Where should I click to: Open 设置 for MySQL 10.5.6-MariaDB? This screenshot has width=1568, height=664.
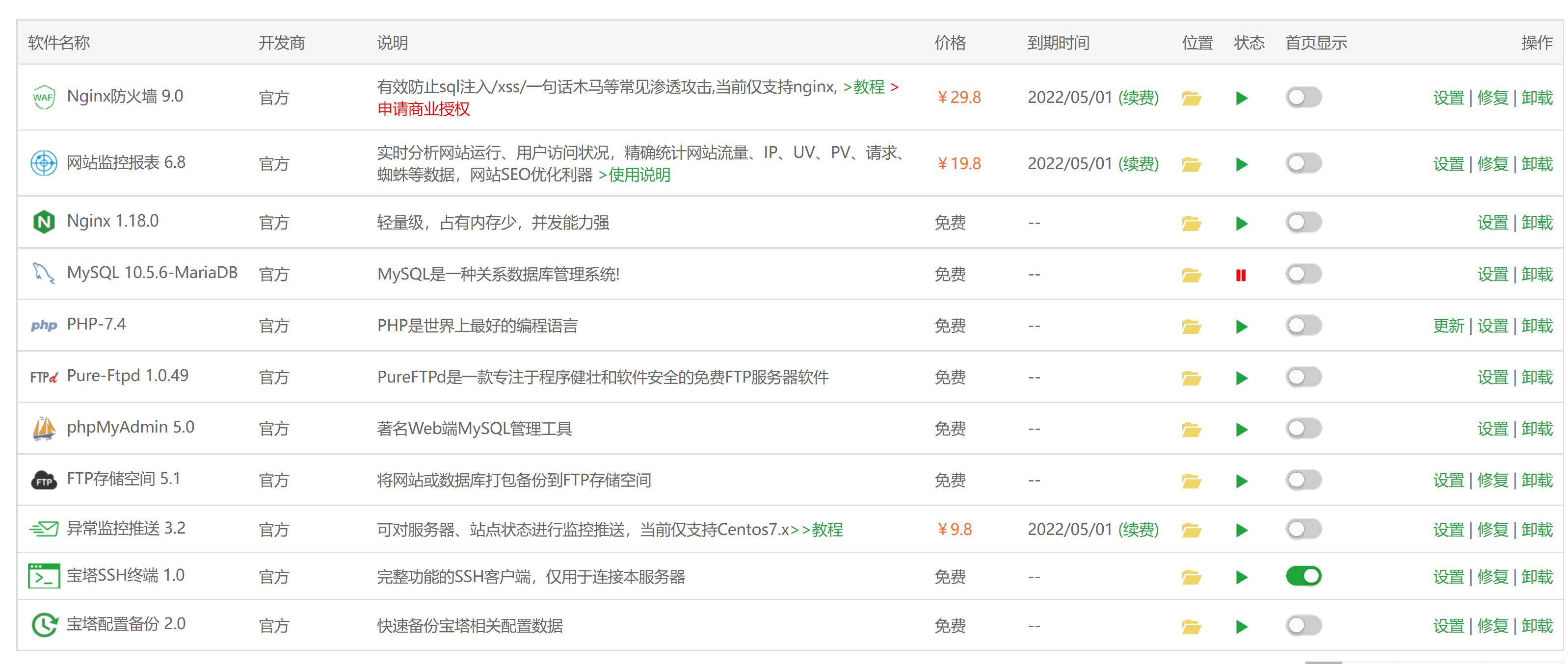[1492, 275]
